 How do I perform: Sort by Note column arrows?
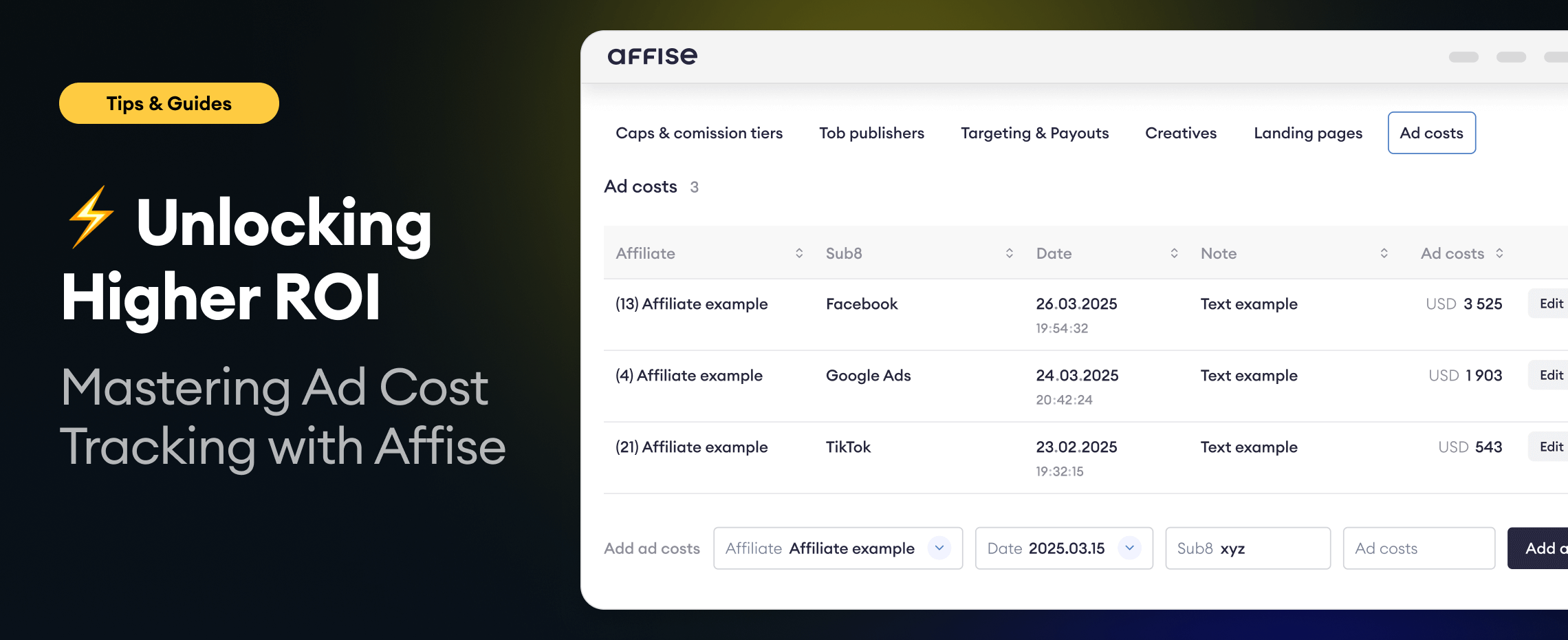[x=1384, y=253]
